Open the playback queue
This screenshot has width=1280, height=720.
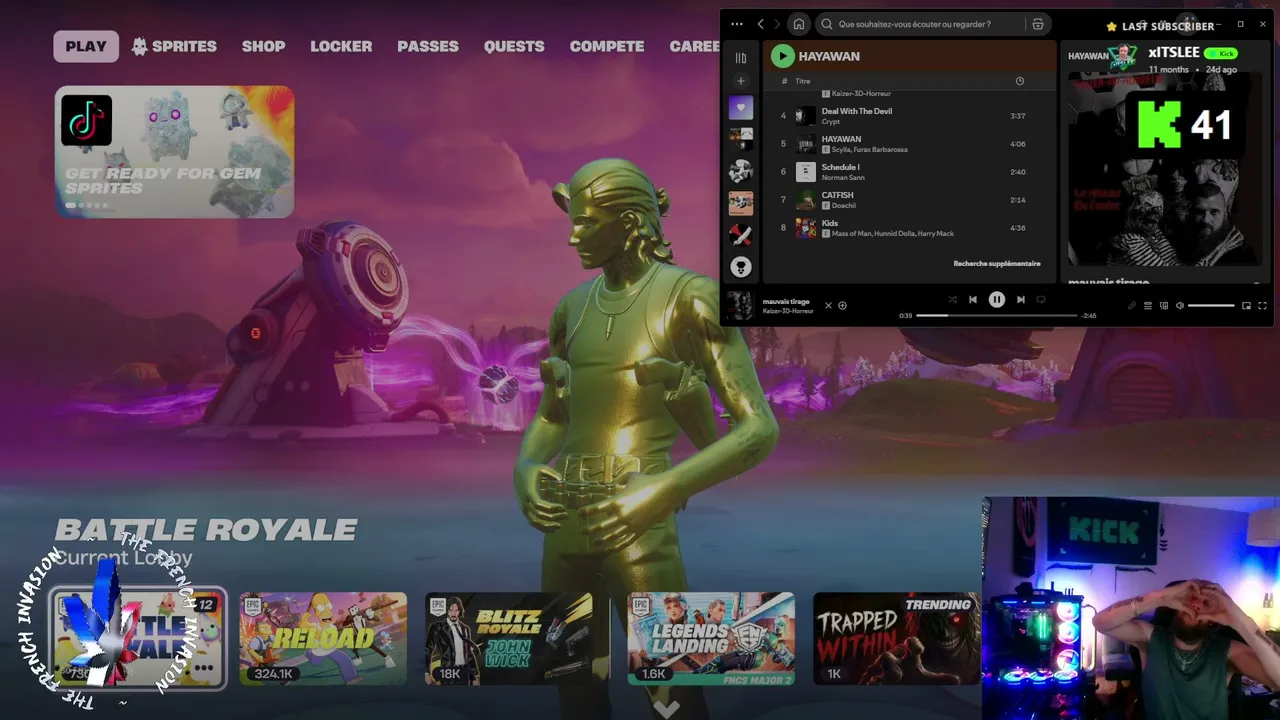point(1148,305)
